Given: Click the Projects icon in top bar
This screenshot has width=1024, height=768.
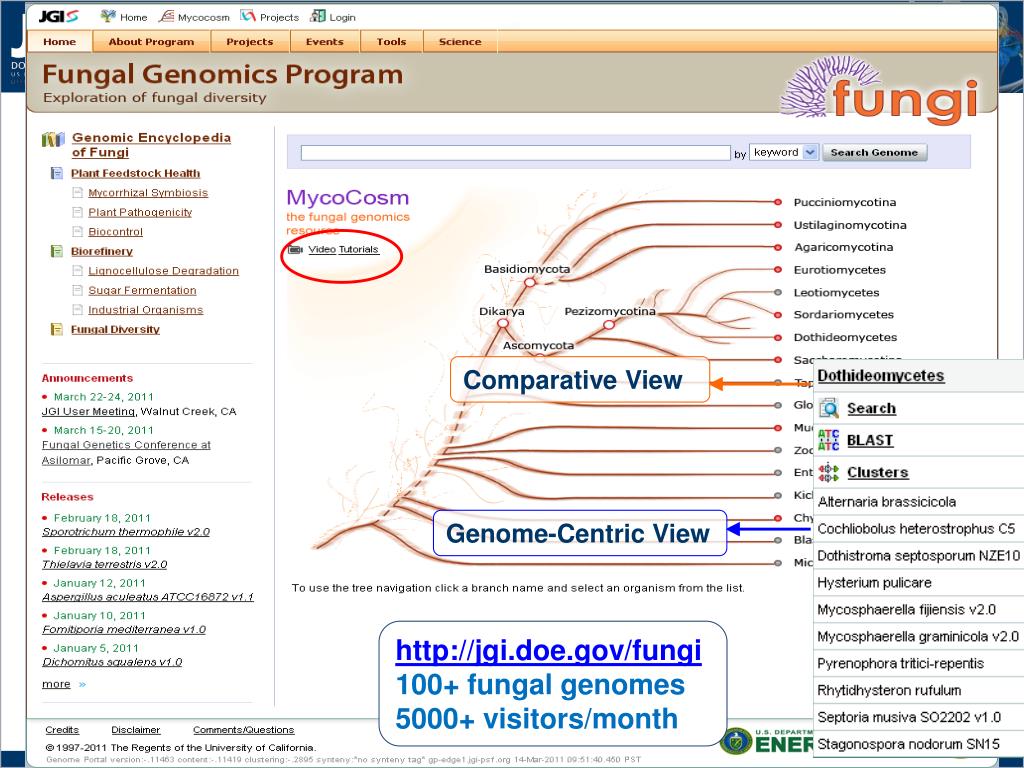Looking at the screenshot, I should tap(248, 16).
